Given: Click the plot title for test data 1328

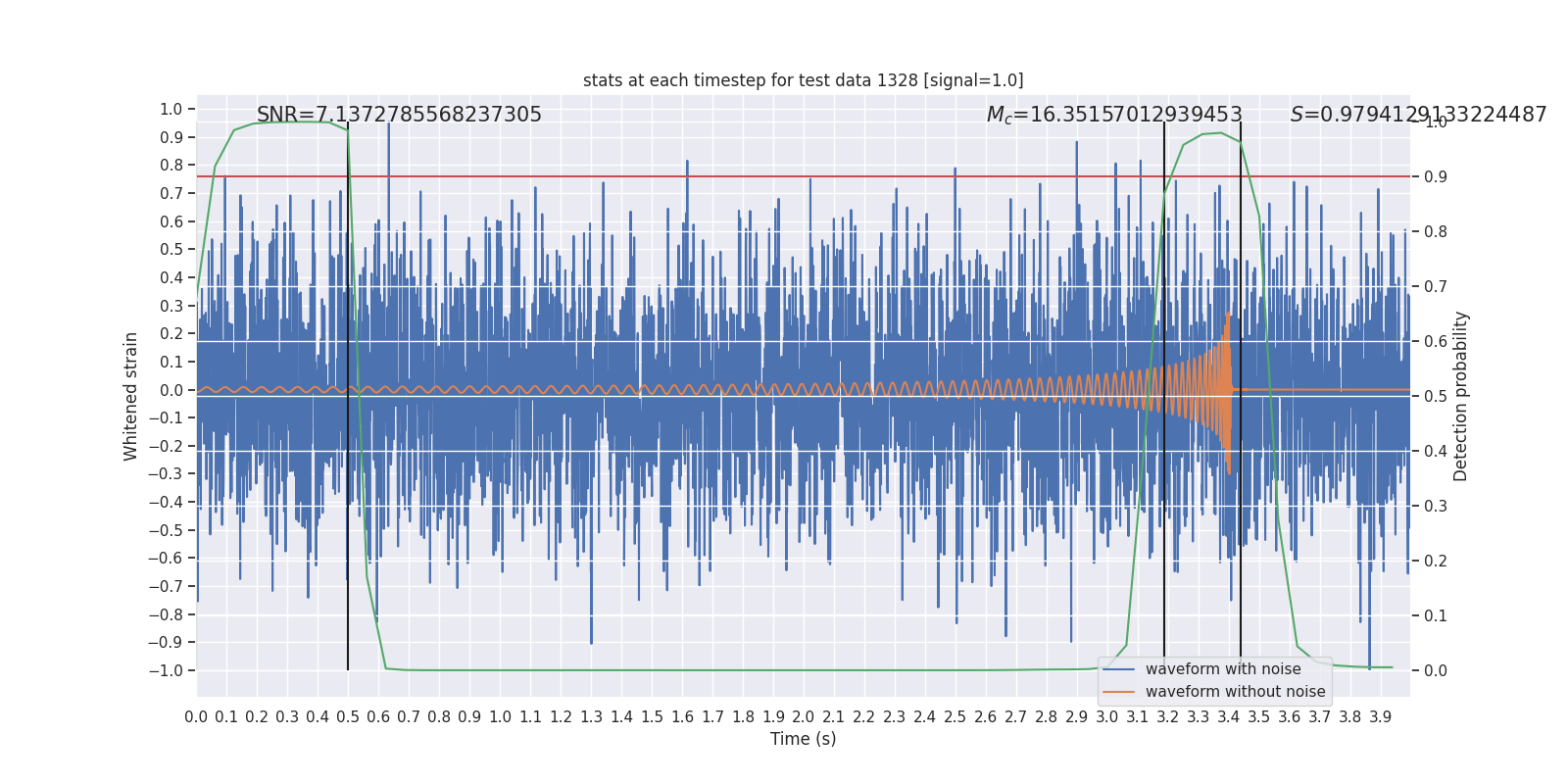Looking at the screenshot, I should [x=803, y=80].
